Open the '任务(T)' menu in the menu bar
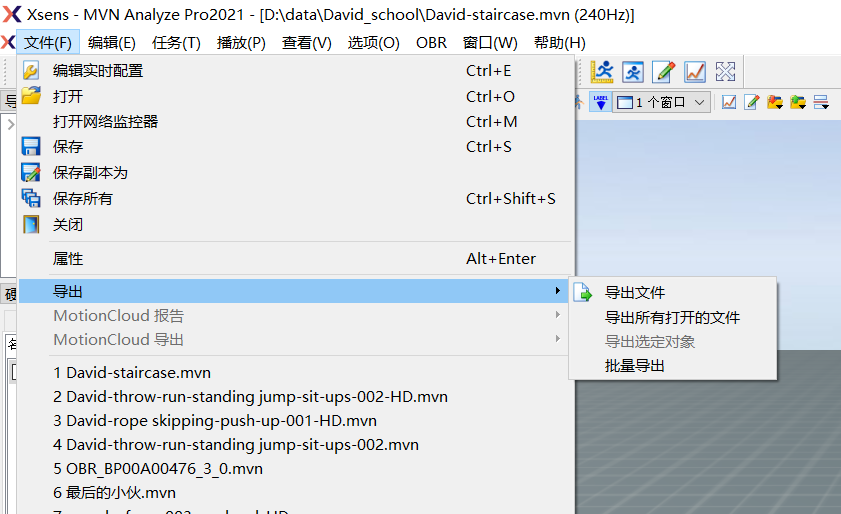Screen dimensions: 841x514 coord(176,43)
